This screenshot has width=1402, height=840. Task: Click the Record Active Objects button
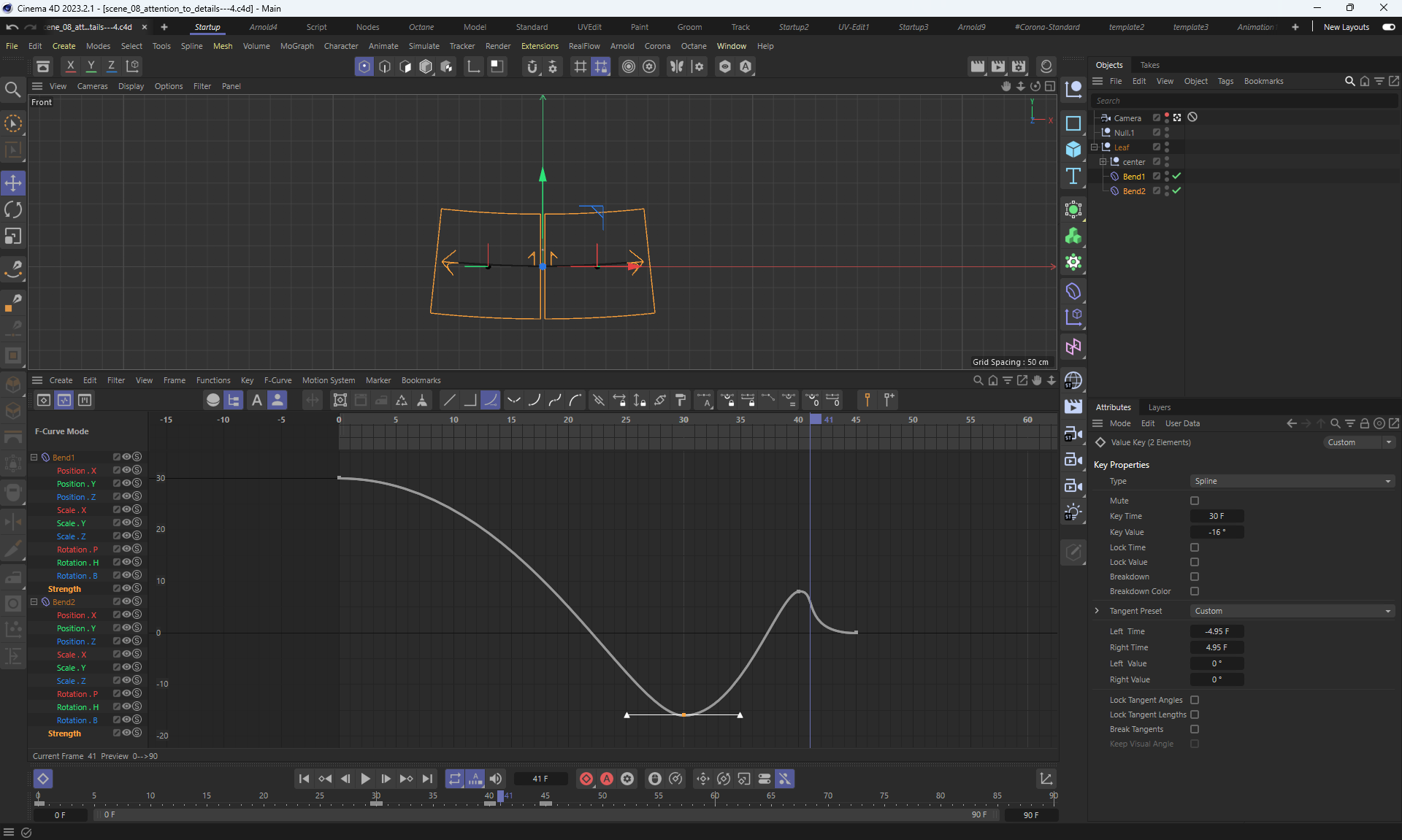pos(586,779)
